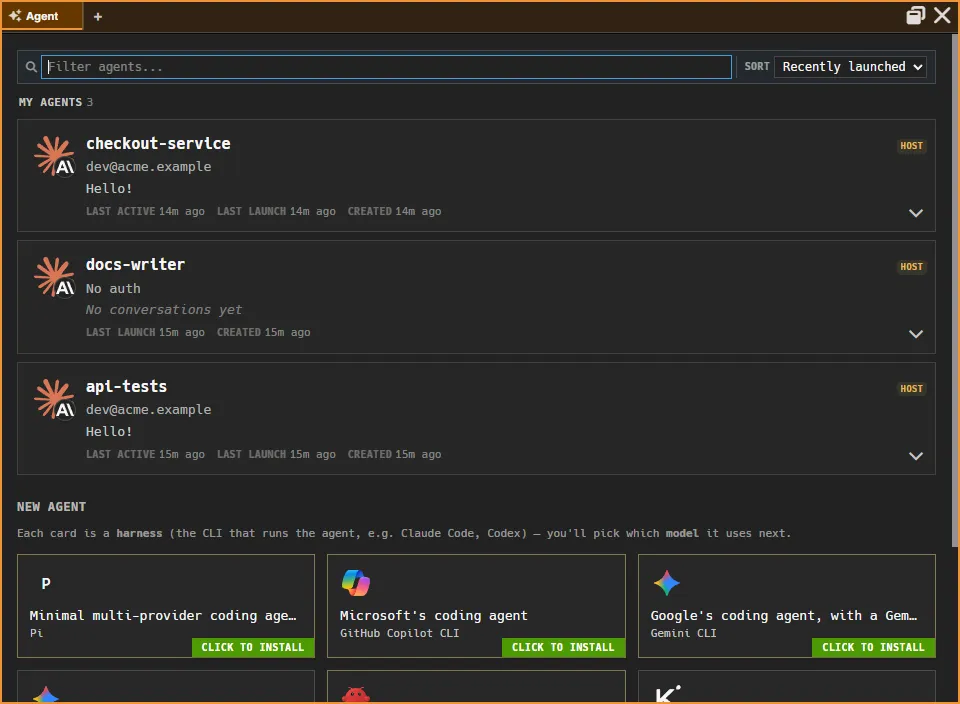Focus the Filter agents input field
The height and width of the screenshot is (704, 960).
[386, 67]
